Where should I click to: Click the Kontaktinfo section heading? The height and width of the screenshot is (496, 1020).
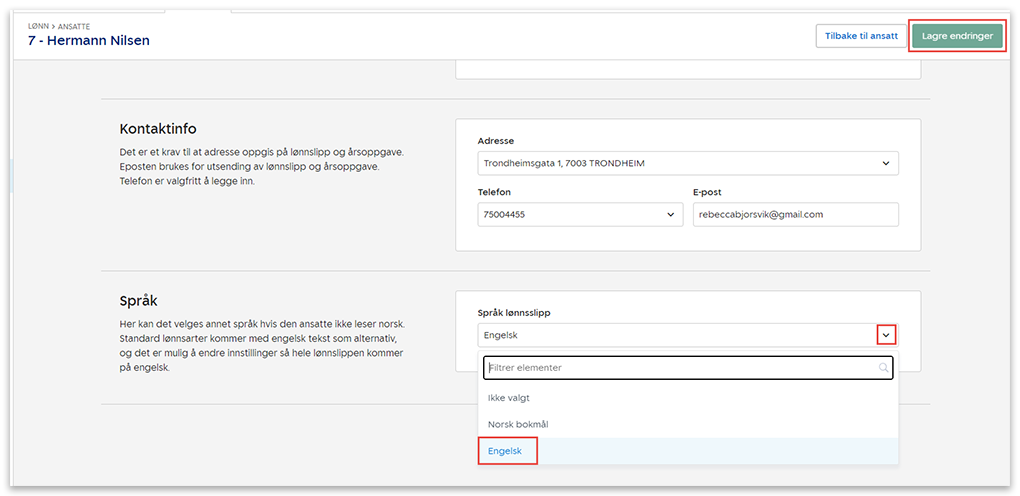[x=157, y=129]
